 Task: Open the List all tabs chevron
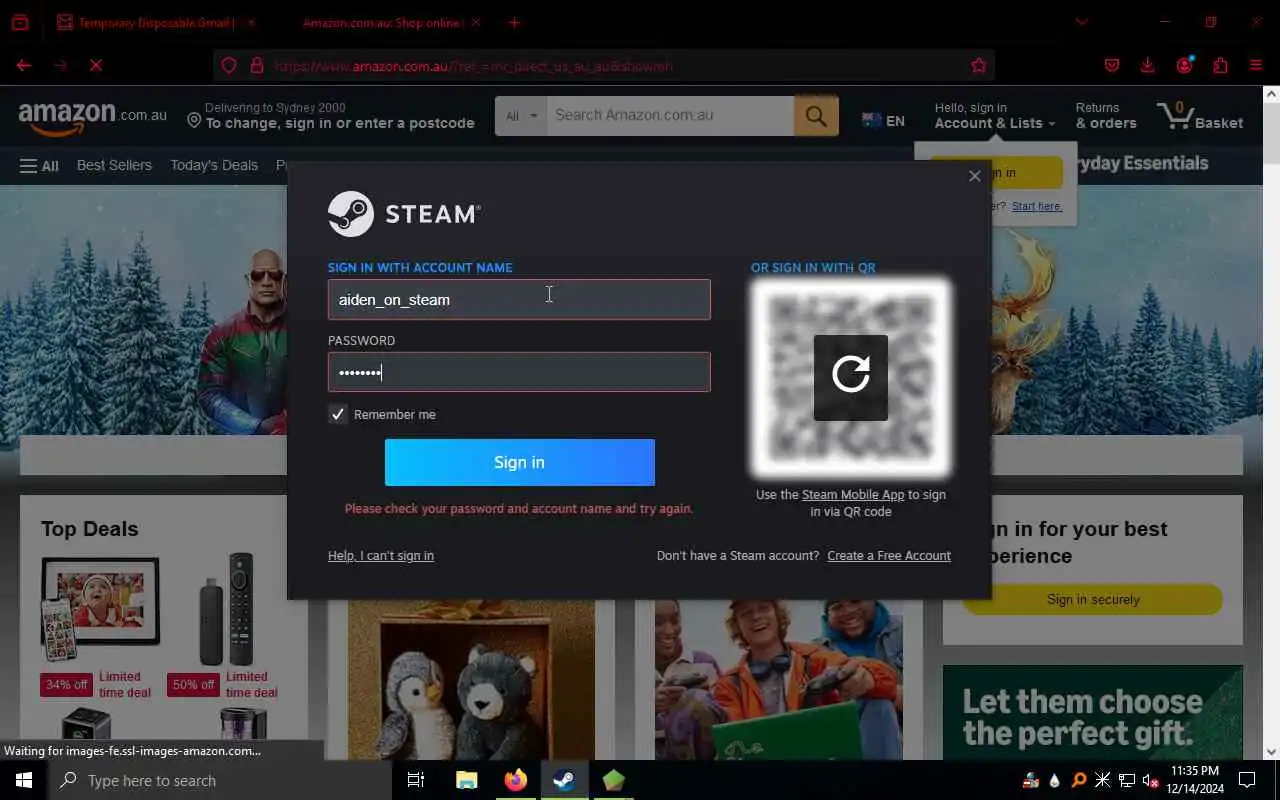click(1081, 22)
